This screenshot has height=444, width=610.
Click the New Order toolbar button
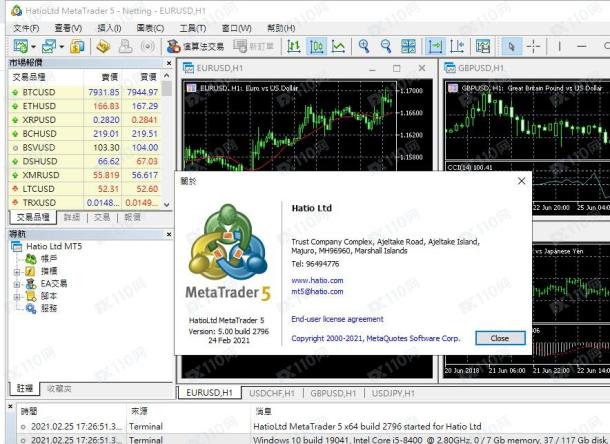254,46
